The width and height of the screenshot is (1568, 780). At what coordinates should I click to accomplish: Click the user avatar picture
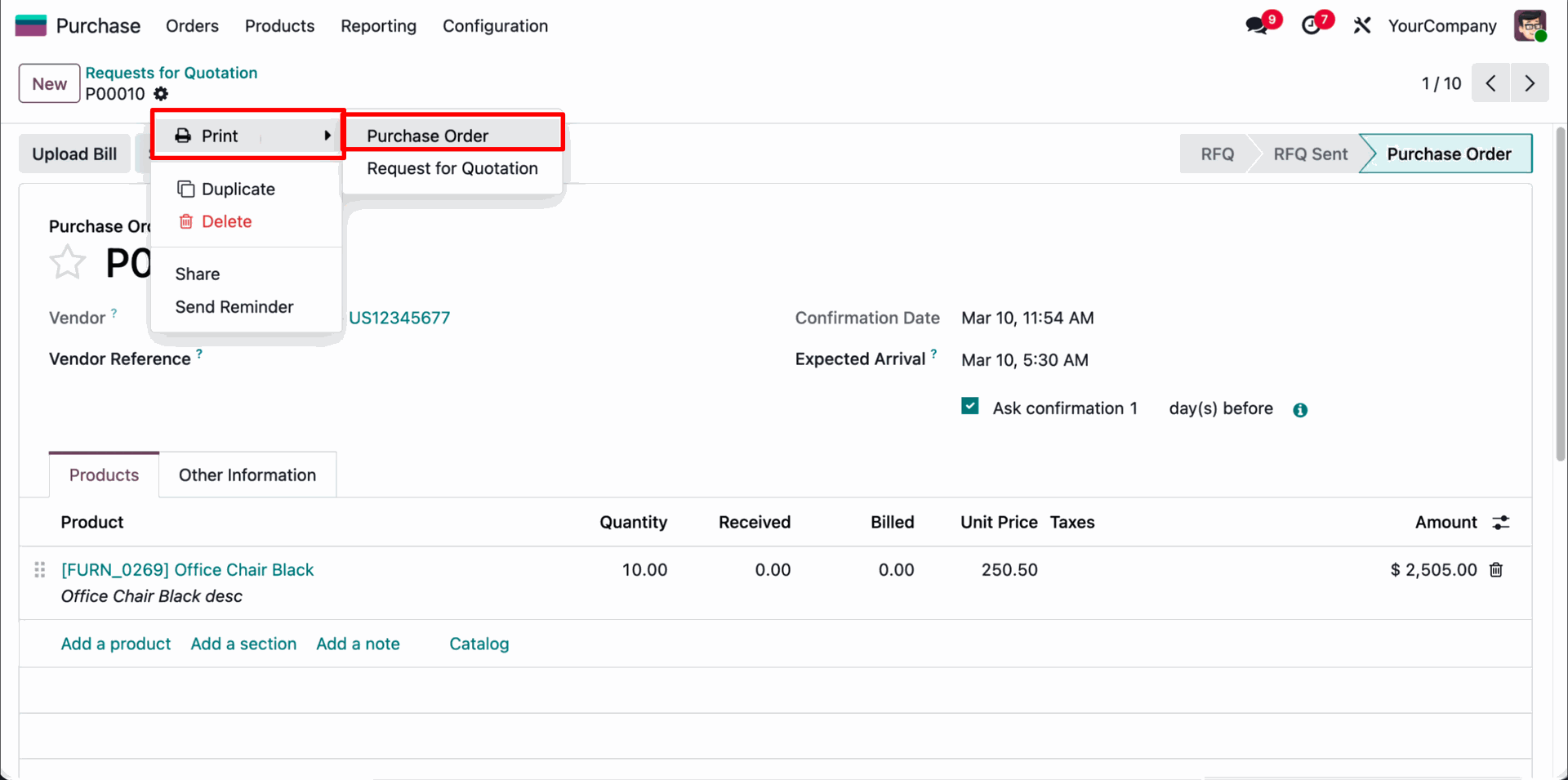click(1530, 25)
